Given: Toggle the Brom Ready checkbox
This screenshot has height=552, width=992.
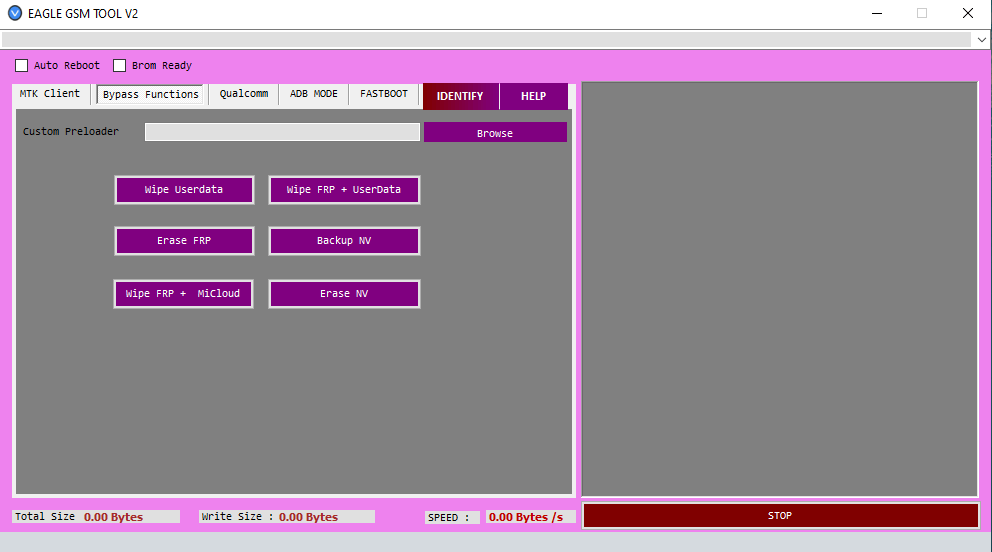Looking at the screenshot, I should pyautogui.click(x=120, y=65).
